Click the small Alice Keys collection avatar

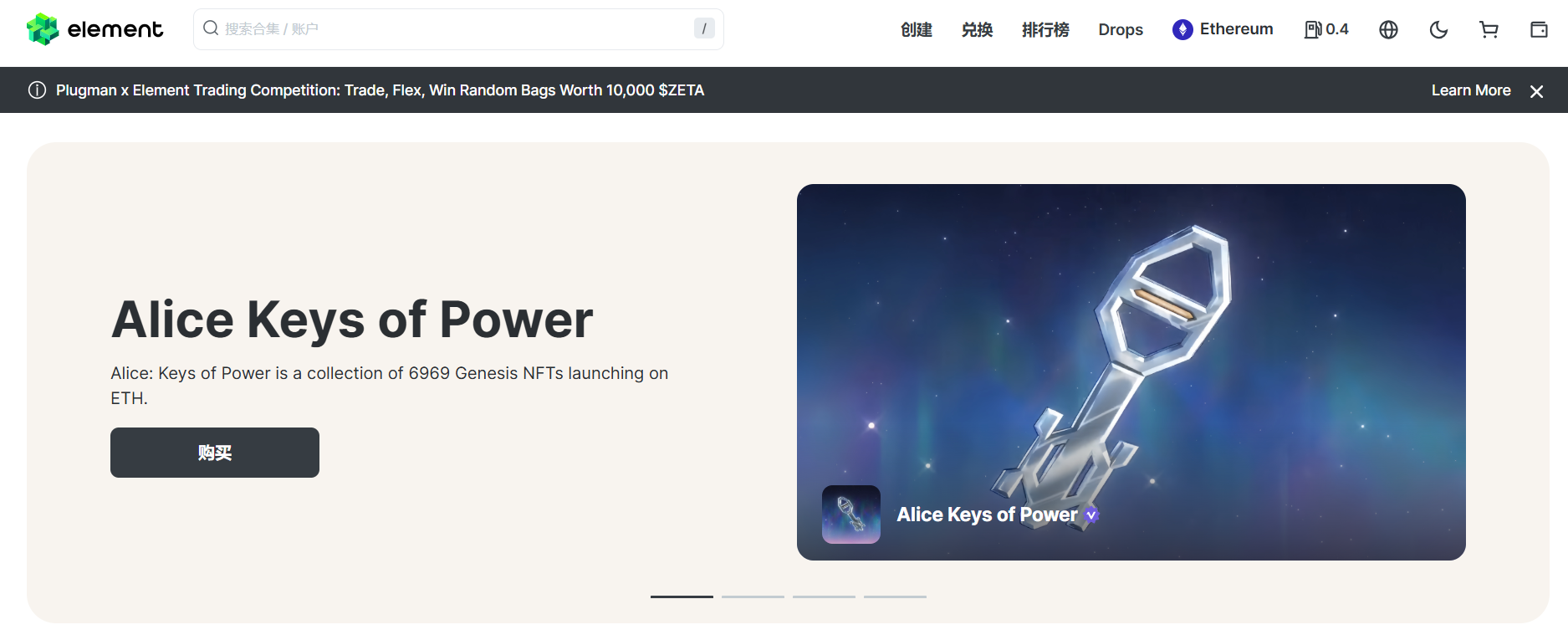point(851,515)
